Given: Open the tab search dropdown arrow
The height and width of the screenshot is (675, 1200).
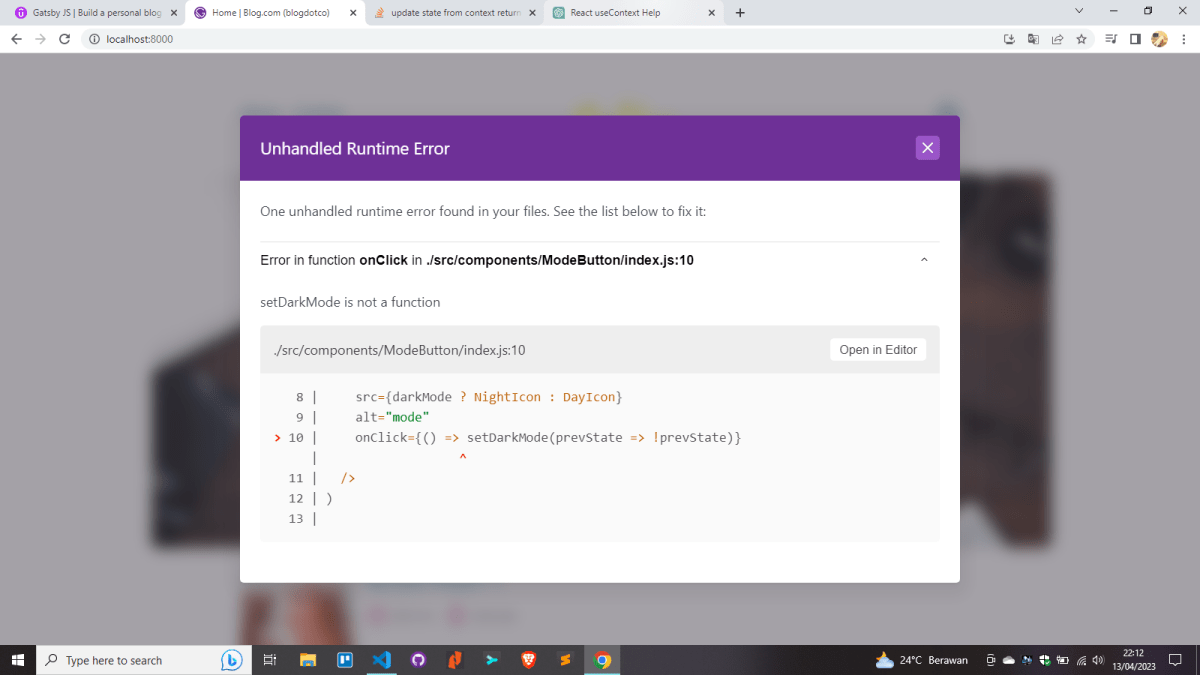Looking at the screenshot, I should (1079, 11).
